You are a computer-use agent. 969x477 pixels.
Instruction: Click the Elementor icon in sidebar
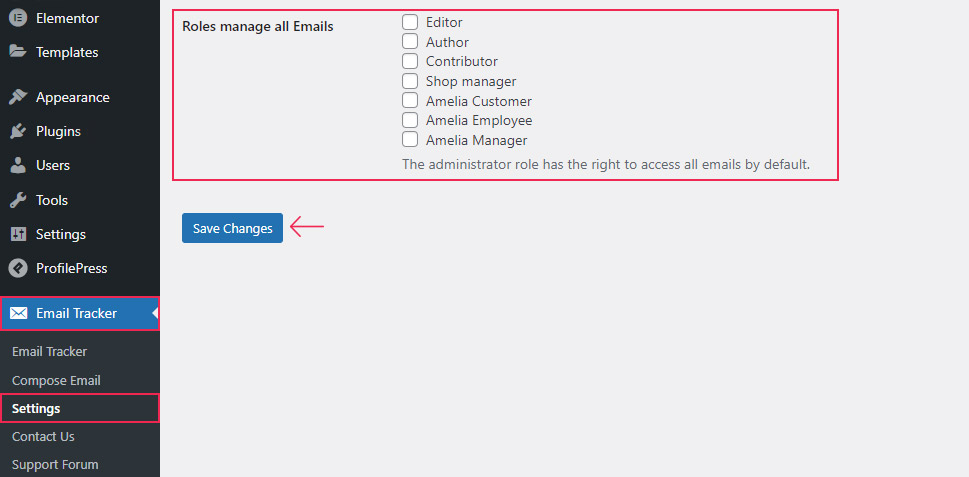(18, 18)
